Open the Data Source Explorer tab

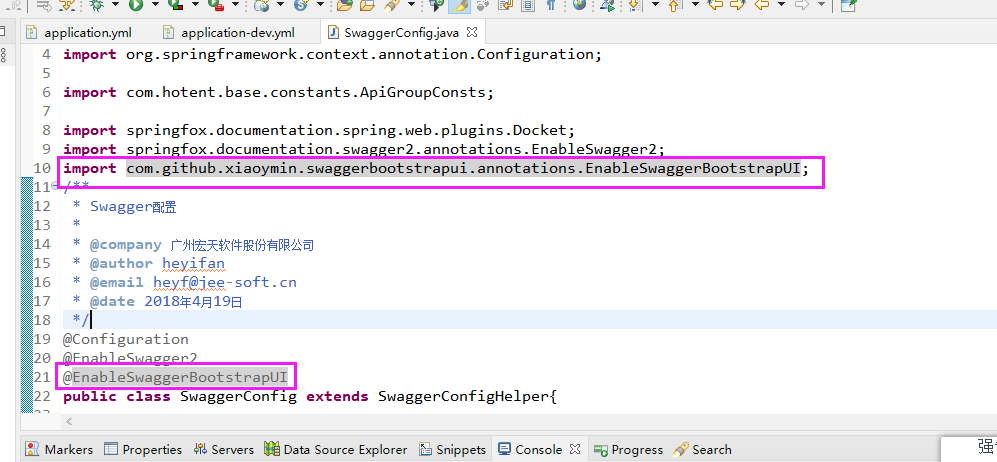click(x=336, y=449)
